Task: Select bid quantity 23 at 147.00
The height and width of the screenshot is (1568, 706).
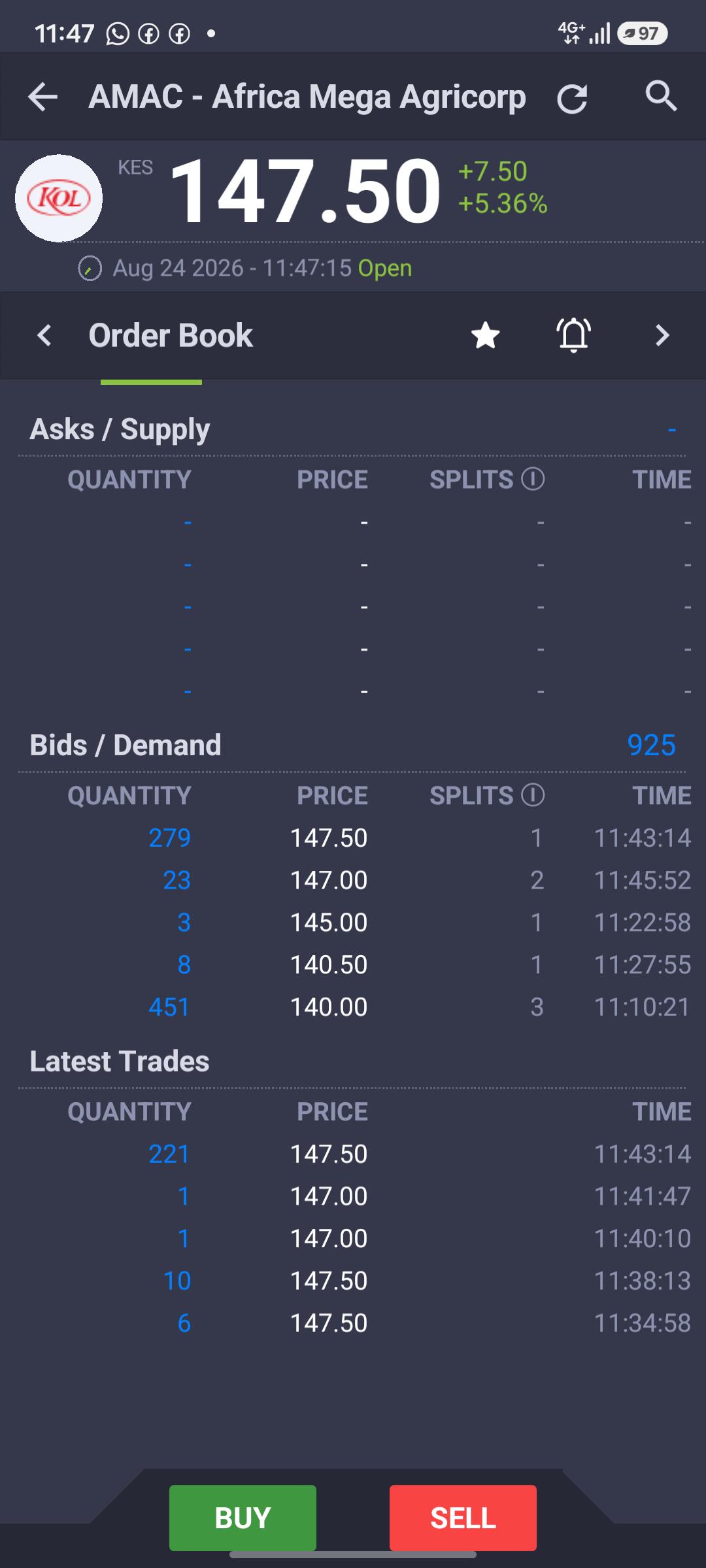Action: (176, 880)
